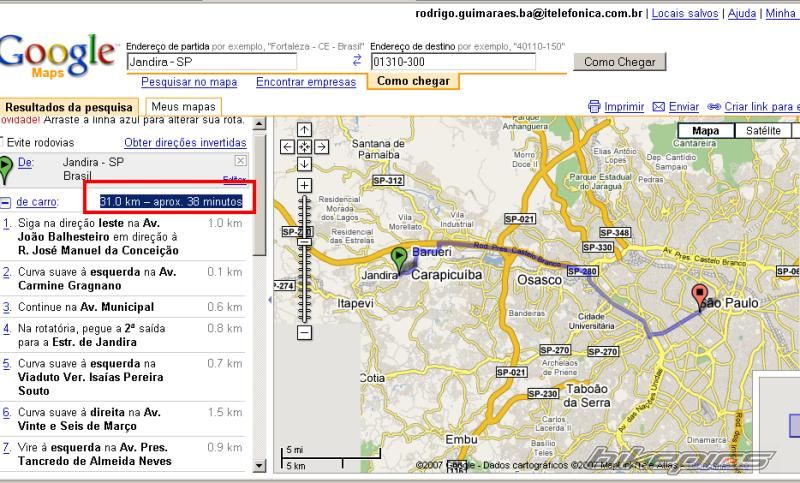Click the Embu label on the map
The width and height of the screenshot is (800, 483).
point(461,440)
